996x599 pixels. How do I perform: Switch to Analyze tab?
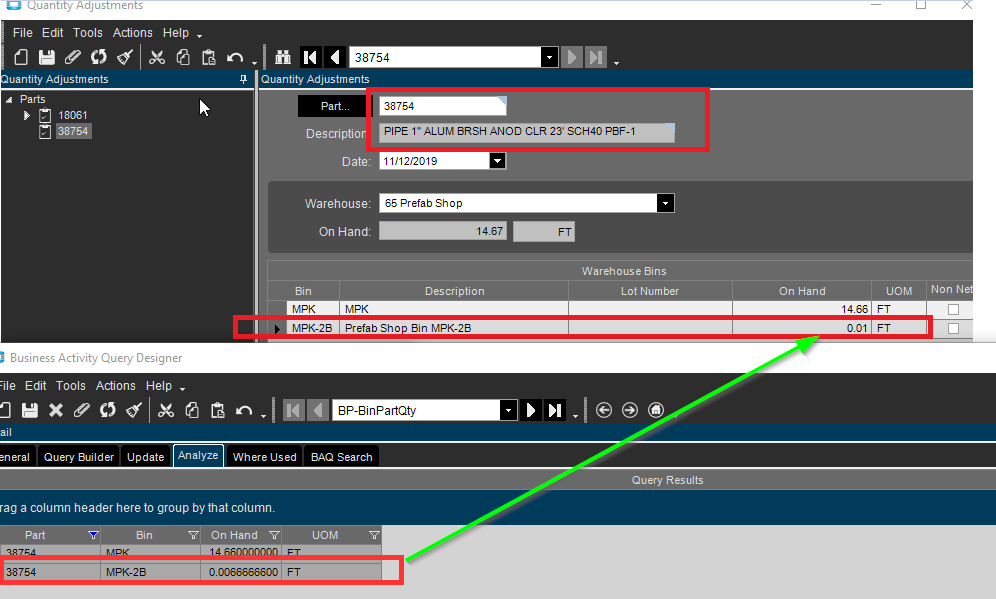198,455
